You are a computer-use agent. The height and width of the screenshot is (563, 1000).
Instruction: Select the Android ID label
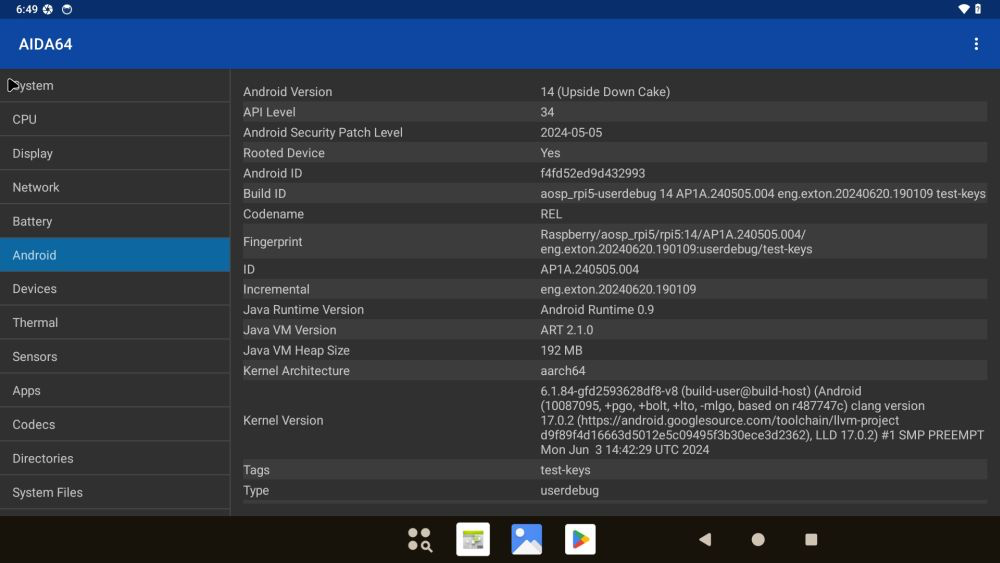tap(272, 173)
